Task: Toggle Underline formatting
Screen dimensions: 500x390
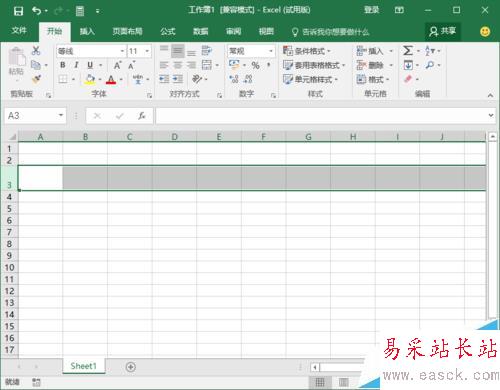Action: (x=90, y=65)
